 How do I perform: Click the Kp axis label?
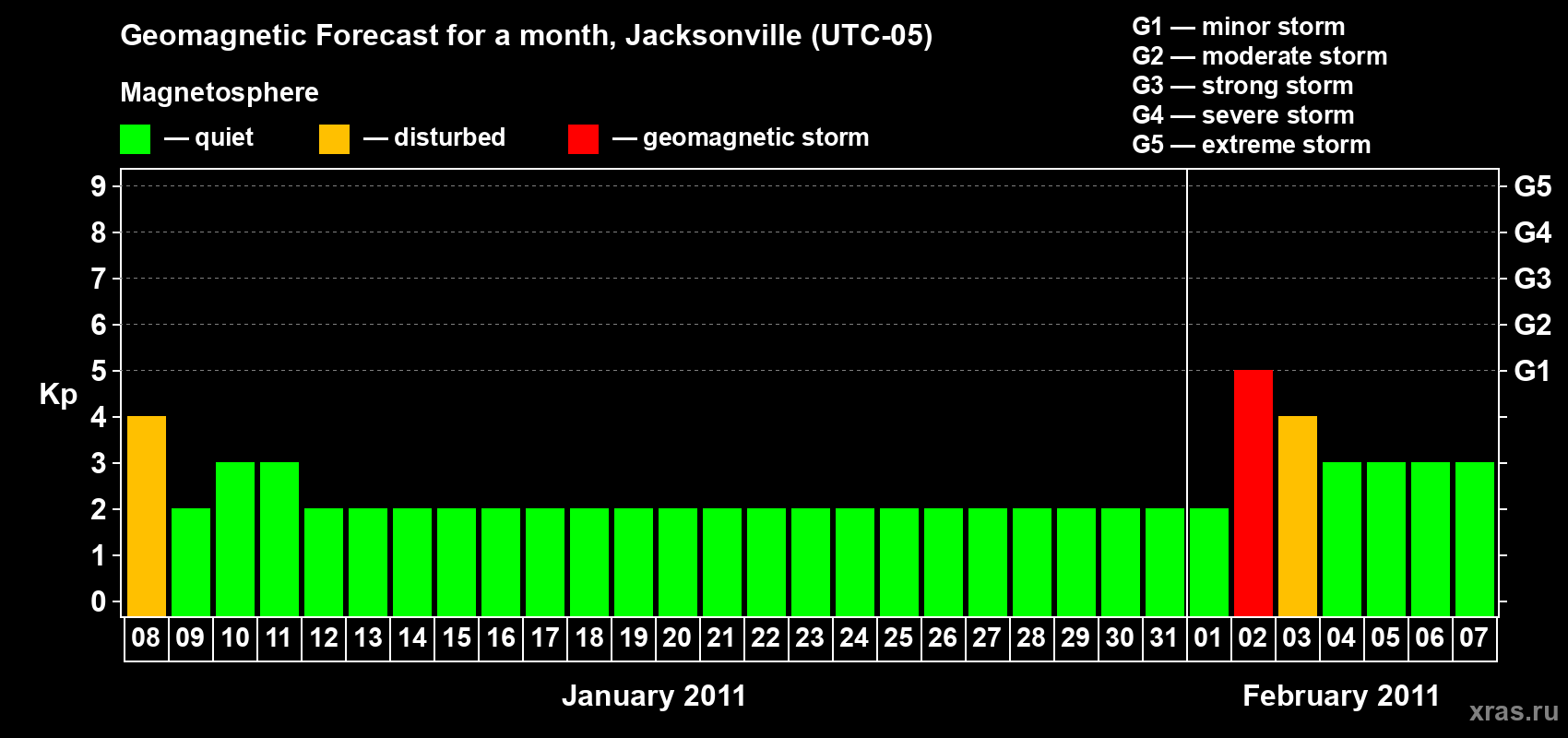(x=58, y=395)
